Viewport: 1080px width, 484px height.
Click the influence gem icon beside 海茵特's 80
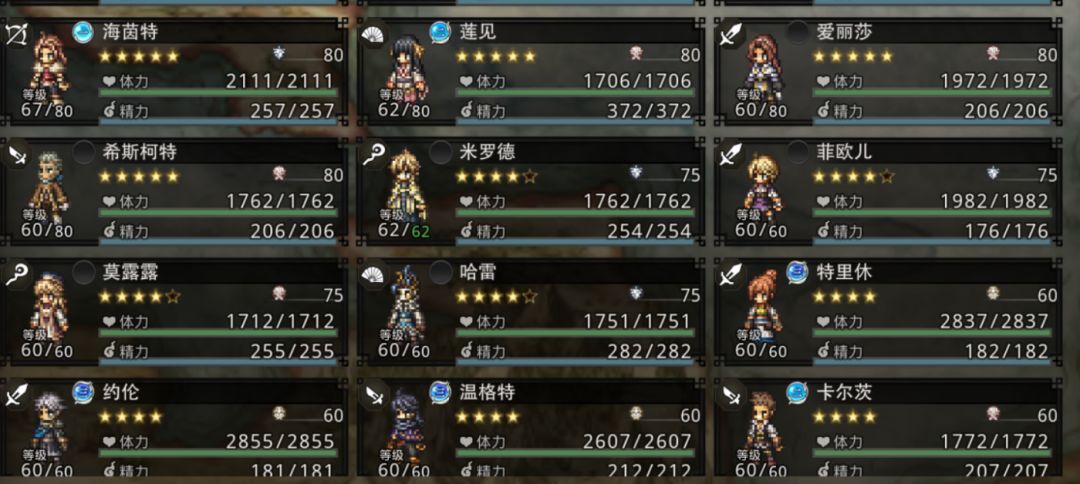tap(279, 53)
